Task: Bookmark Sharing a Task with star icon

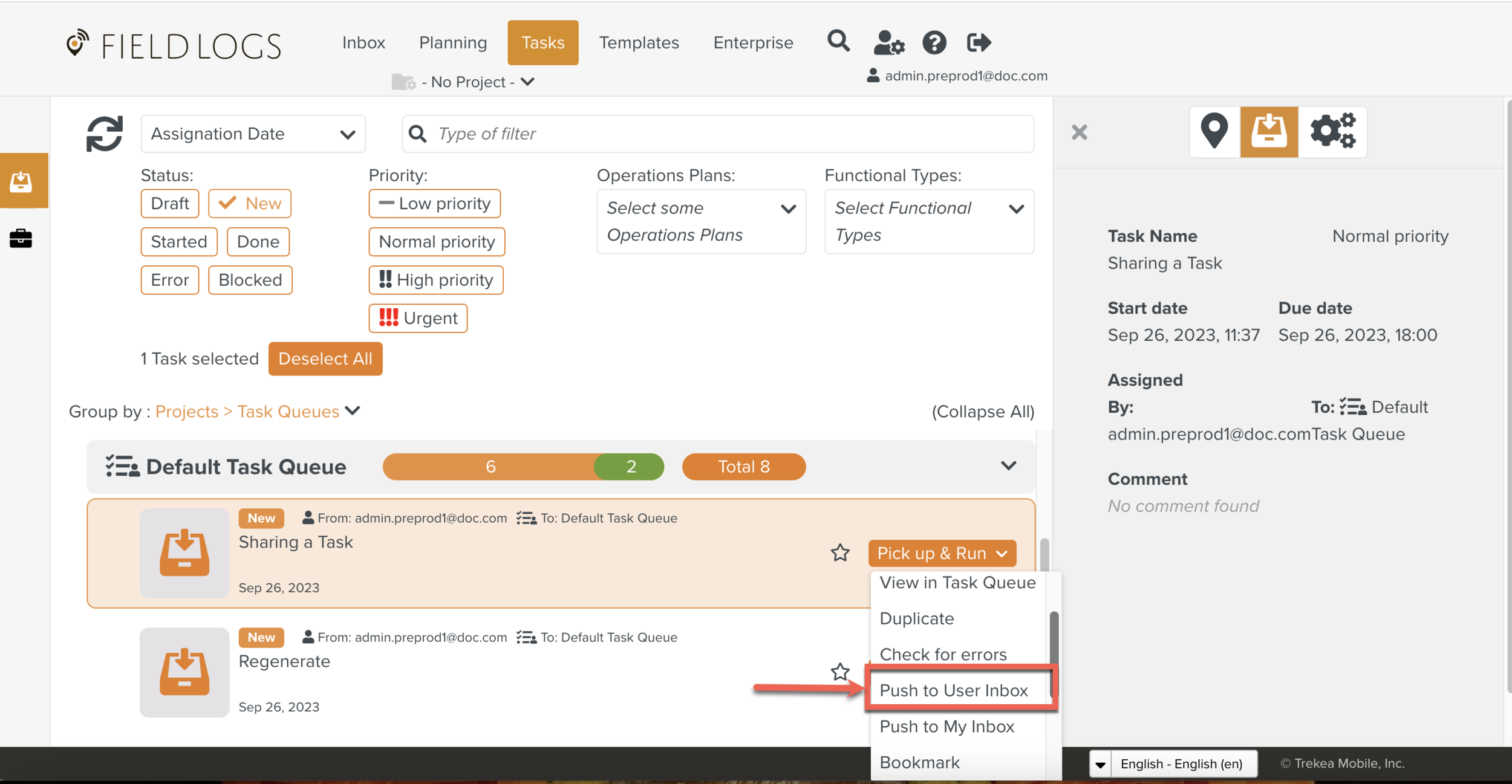Action: click(x=839, y=552)
